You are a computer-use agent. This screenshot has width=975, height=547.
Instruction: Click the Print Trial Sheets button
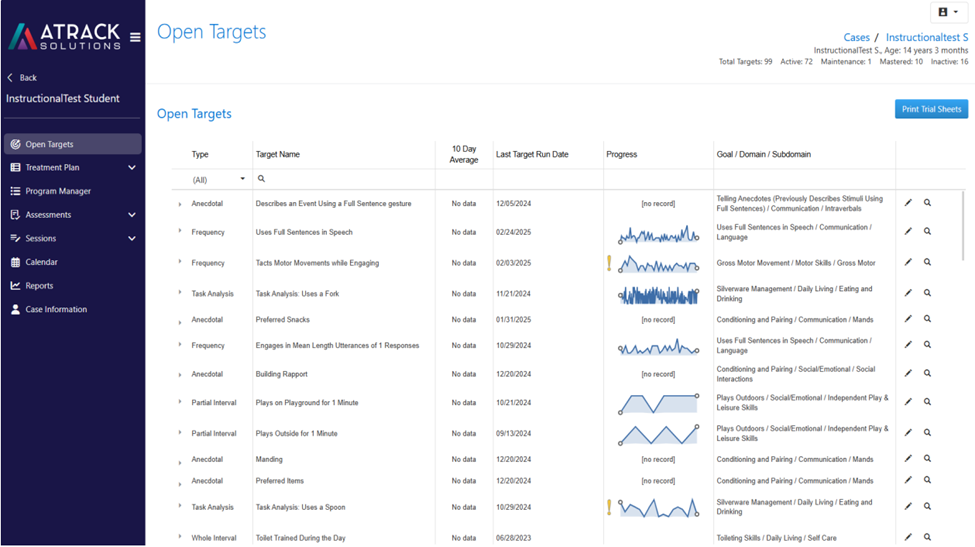(931, 109)
